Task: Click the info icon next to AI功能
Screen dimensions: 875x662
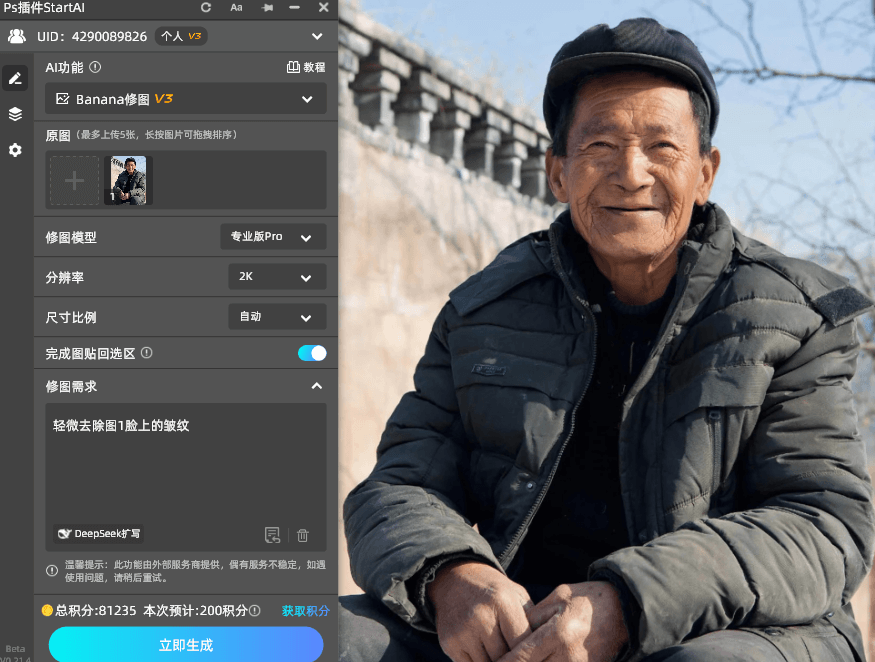Action: click(93, 67)
